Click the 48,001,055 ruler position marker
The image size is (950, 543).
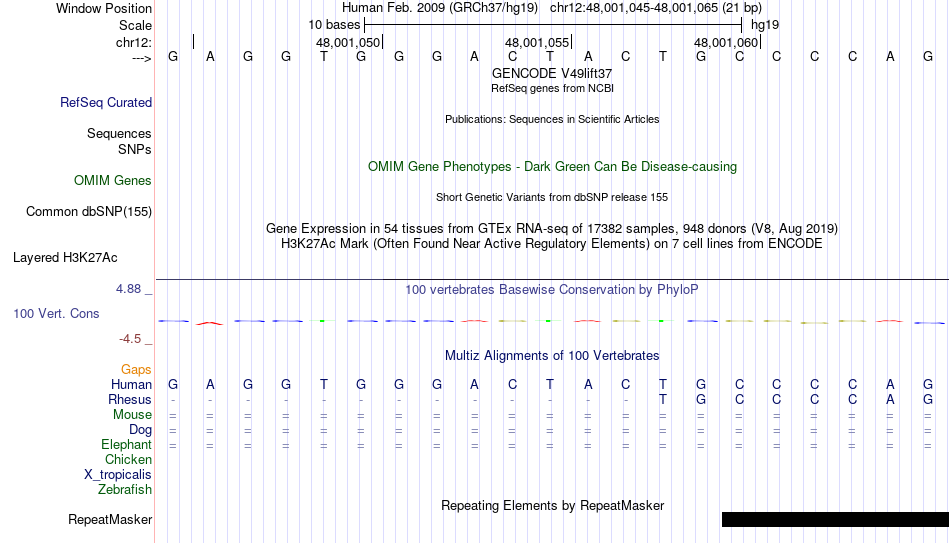[538, 42]
